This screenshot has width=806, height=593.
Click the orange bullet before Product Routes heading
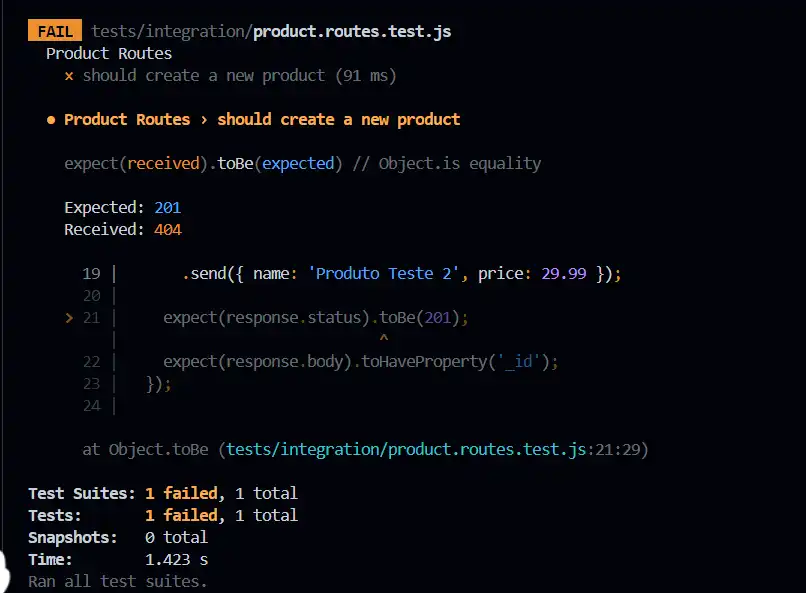click(x=51, y=120)
